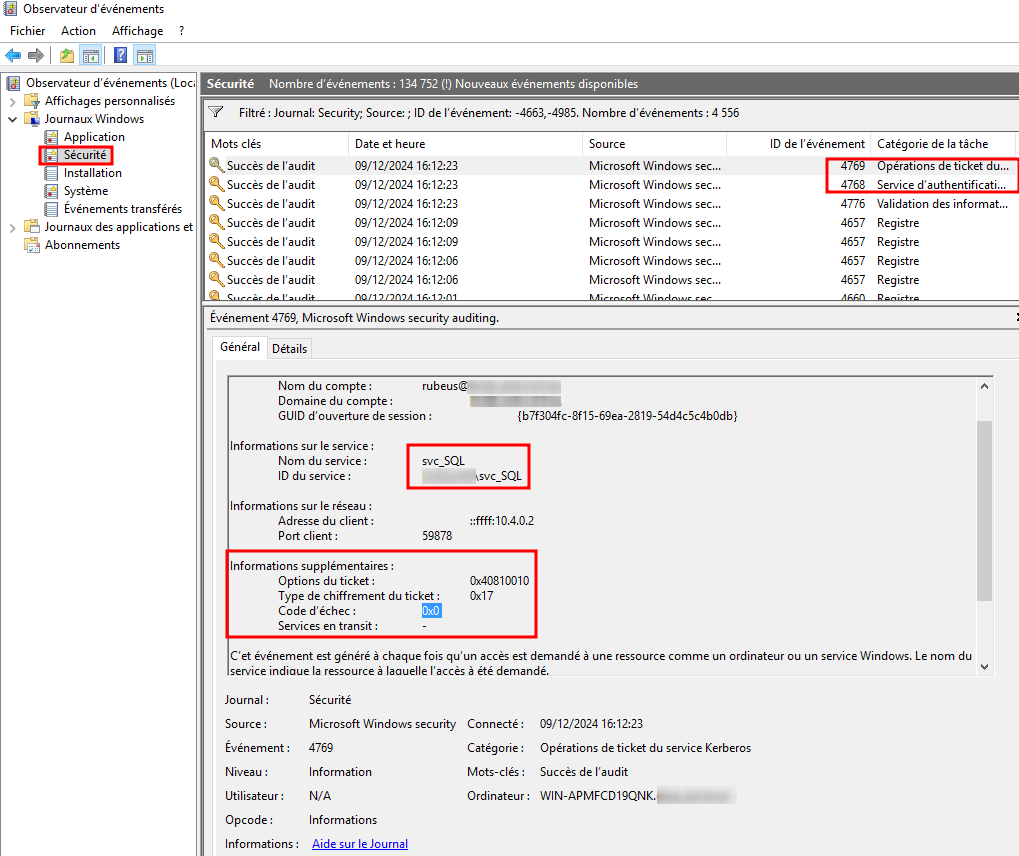Click scroll up arrow in event details

click(985, 386)
